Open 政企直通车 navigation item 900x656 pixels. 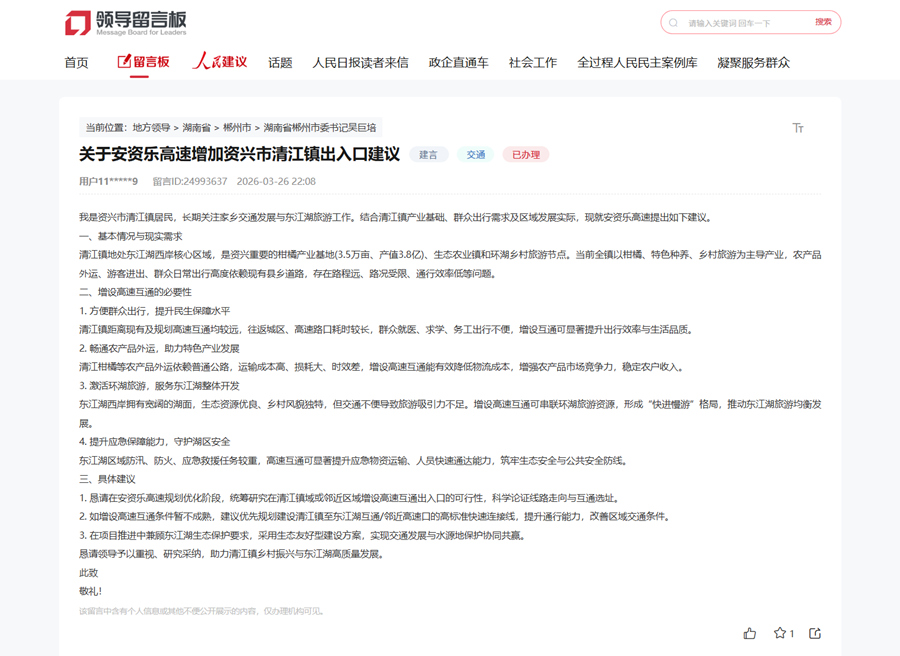458,63
